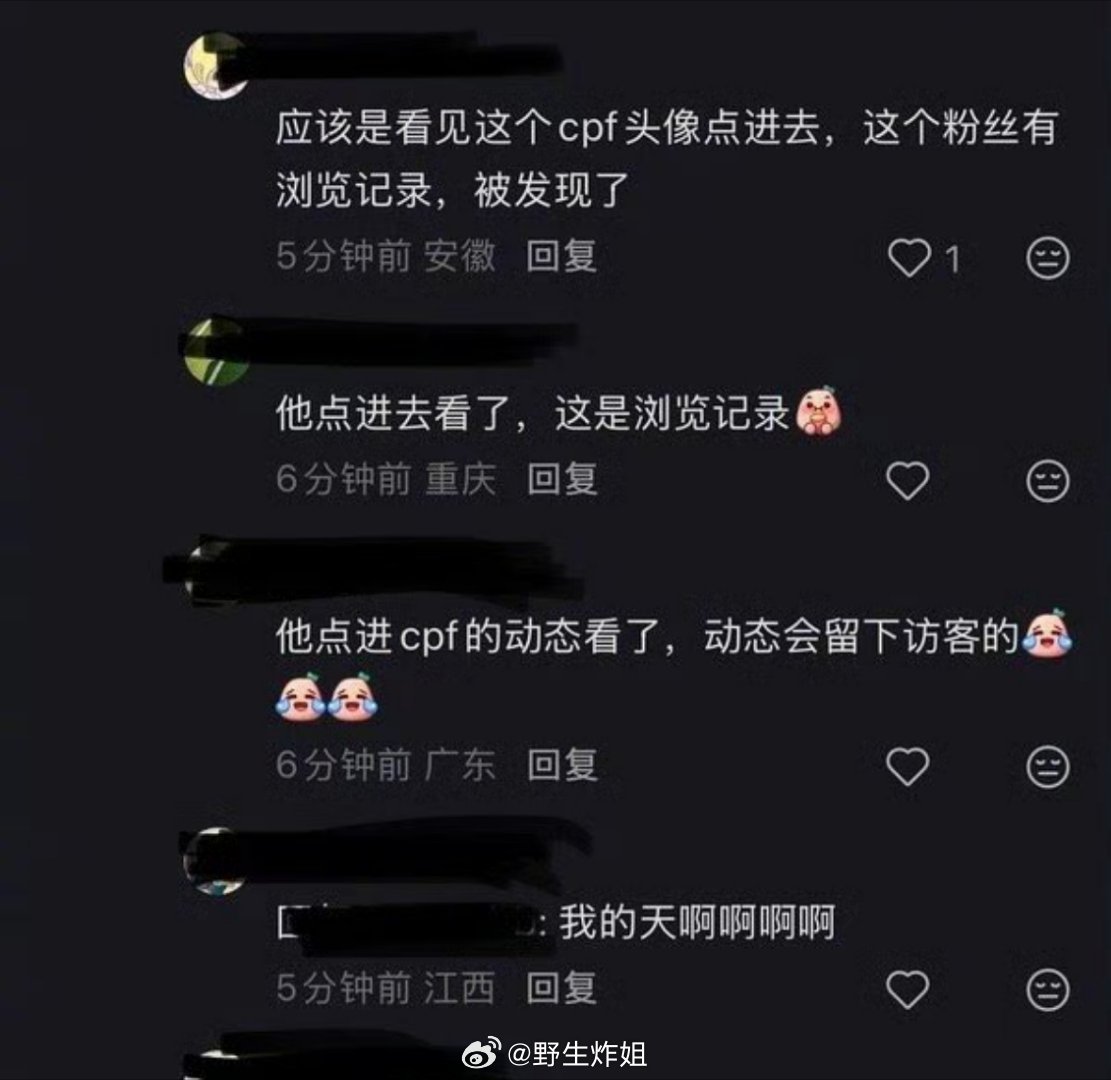
Task: Like the comment from 广东
Action: [x=908, y=766]
